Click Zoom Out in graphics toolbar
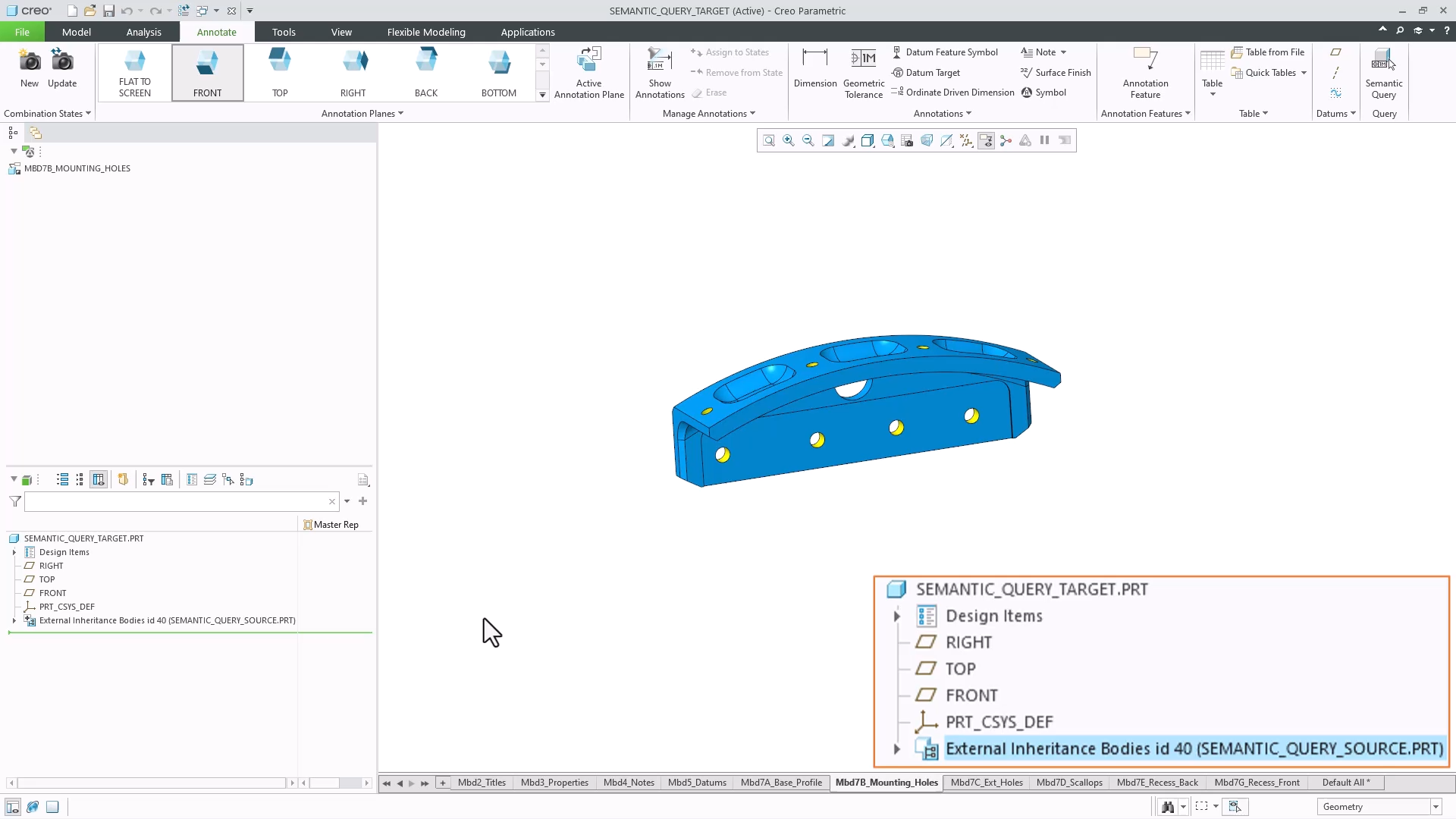The image size is (1456, 819). [x=808, y=140]
